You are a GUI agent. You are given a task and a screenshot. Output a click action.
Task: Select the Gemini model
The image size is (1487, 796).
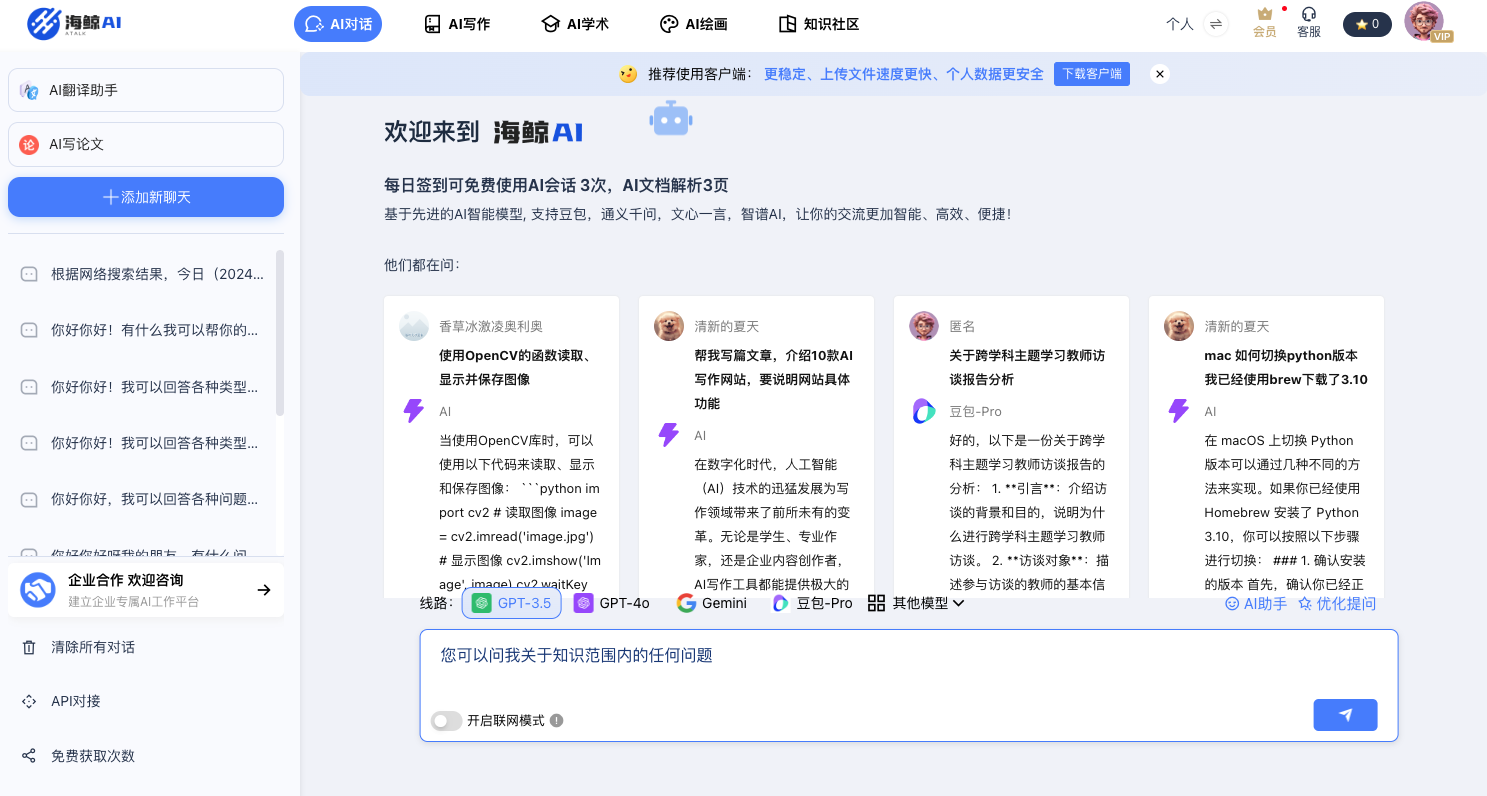coord(712,603)
